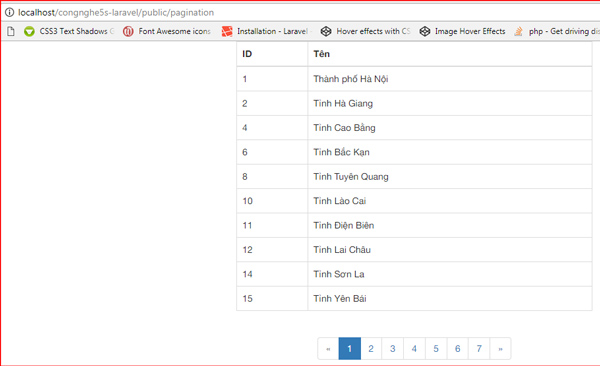Click ID cell 12 in Lai Châu row
600x366 pixels.
tap(272, 250)
